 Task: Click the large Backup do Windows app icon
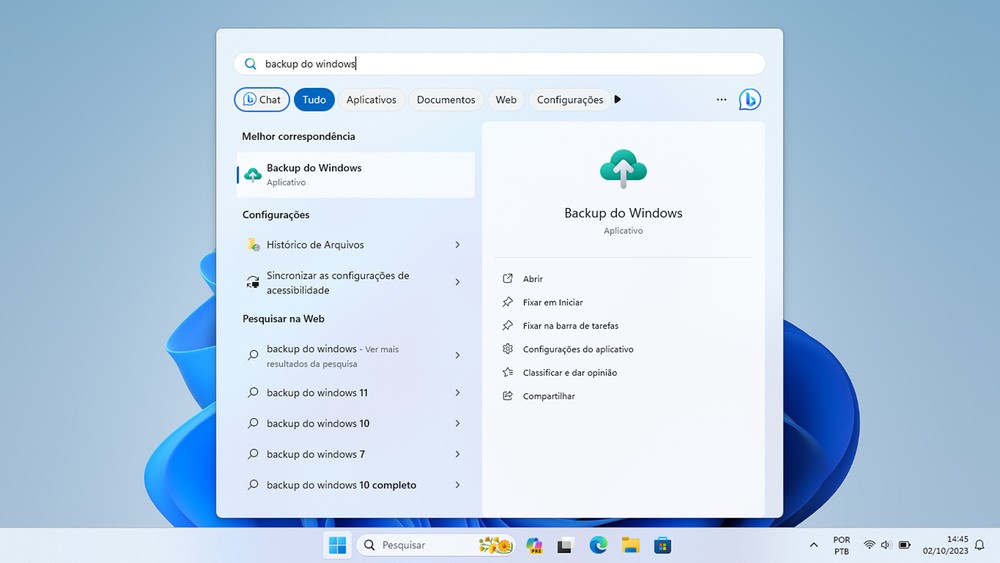(623, 169)
